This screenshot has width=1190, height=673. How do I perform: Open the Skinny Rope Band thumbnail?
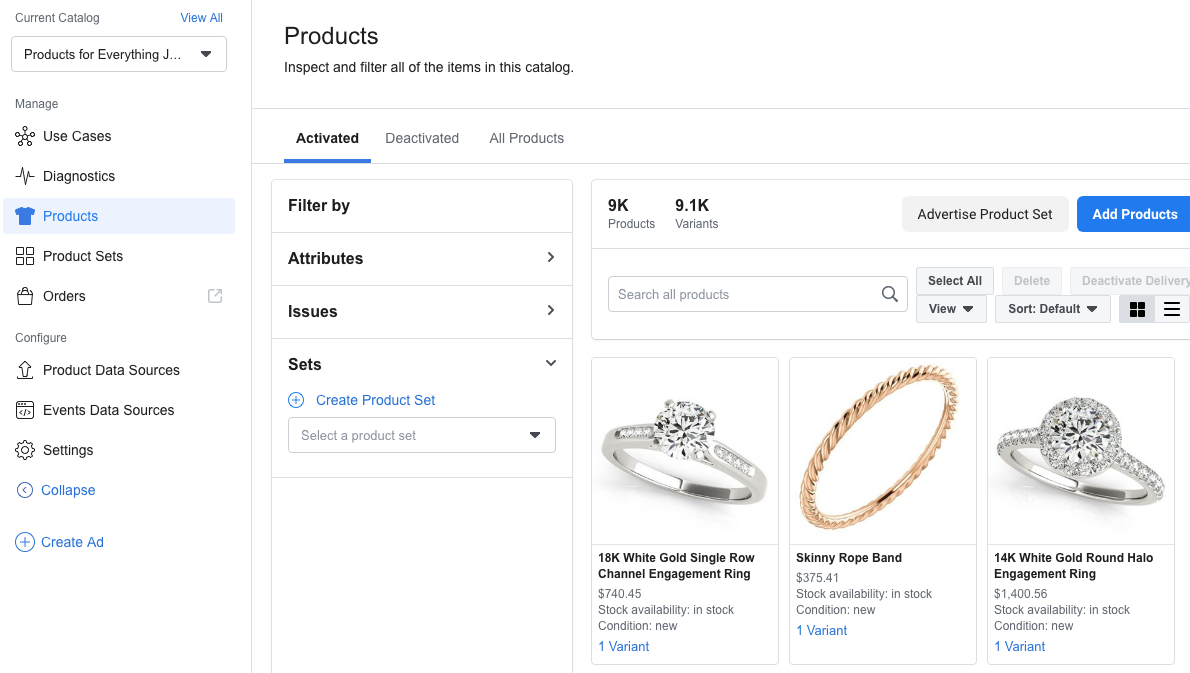883,451
